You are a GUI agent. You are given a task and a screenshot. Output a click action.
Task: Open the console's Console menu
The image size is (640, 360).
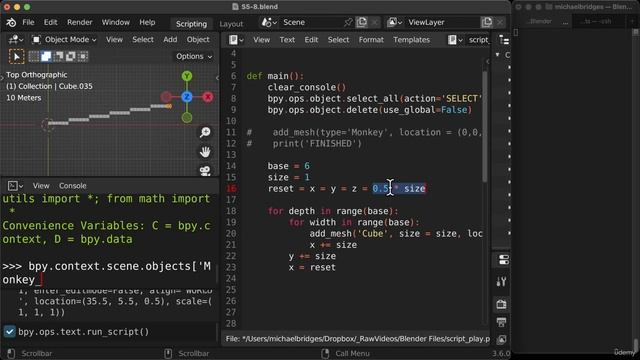pos(73,186)
